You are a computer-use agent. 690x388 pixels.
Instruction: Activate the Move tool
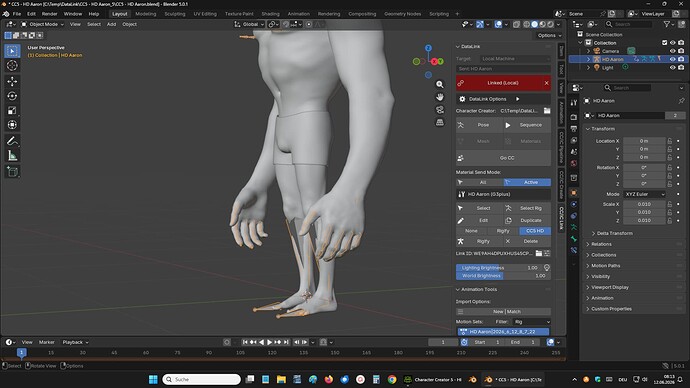click(12, 81)
